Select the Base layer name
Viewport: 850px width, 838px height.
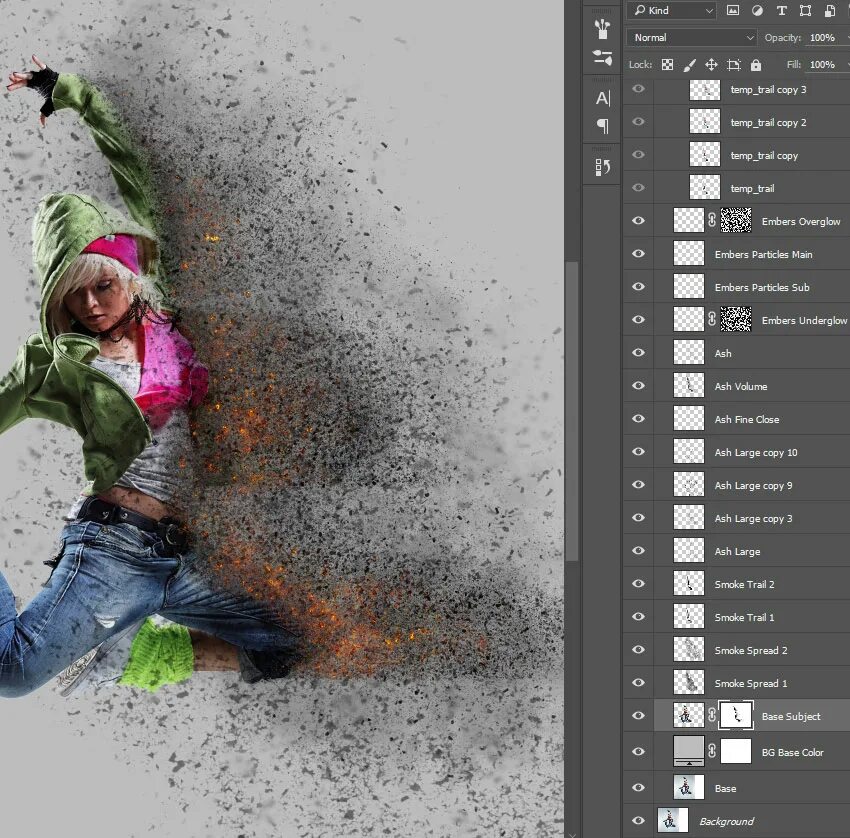point(725,788)
